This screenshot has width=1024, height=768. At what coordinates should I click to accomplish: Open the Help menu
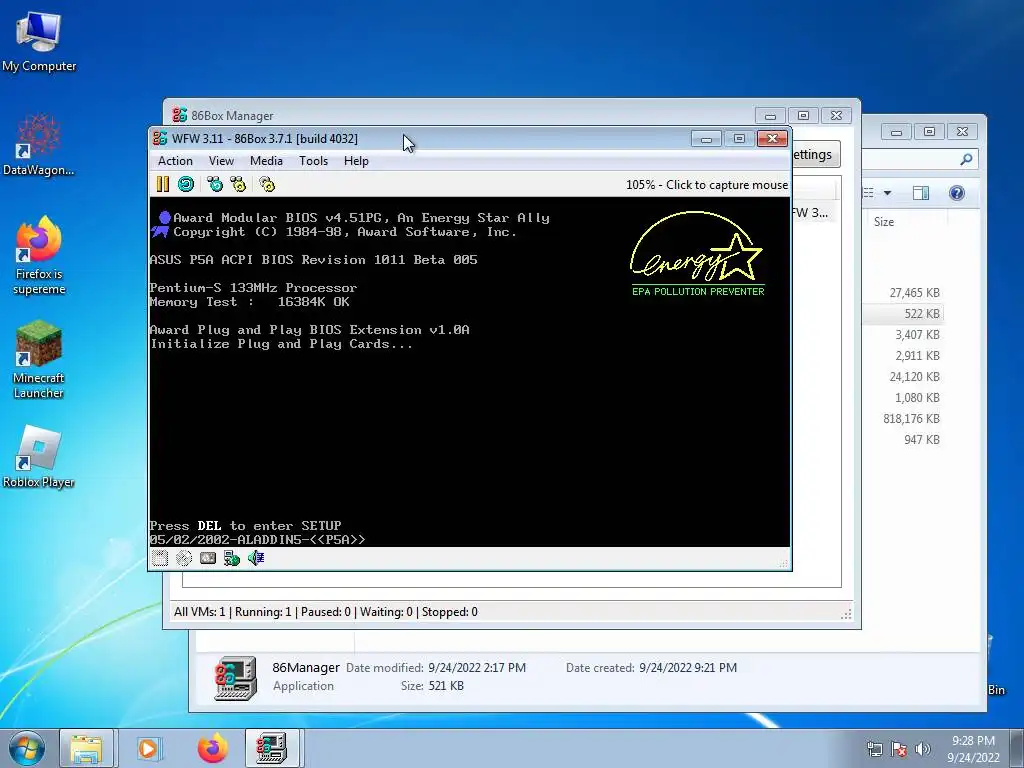coord(357,161)
